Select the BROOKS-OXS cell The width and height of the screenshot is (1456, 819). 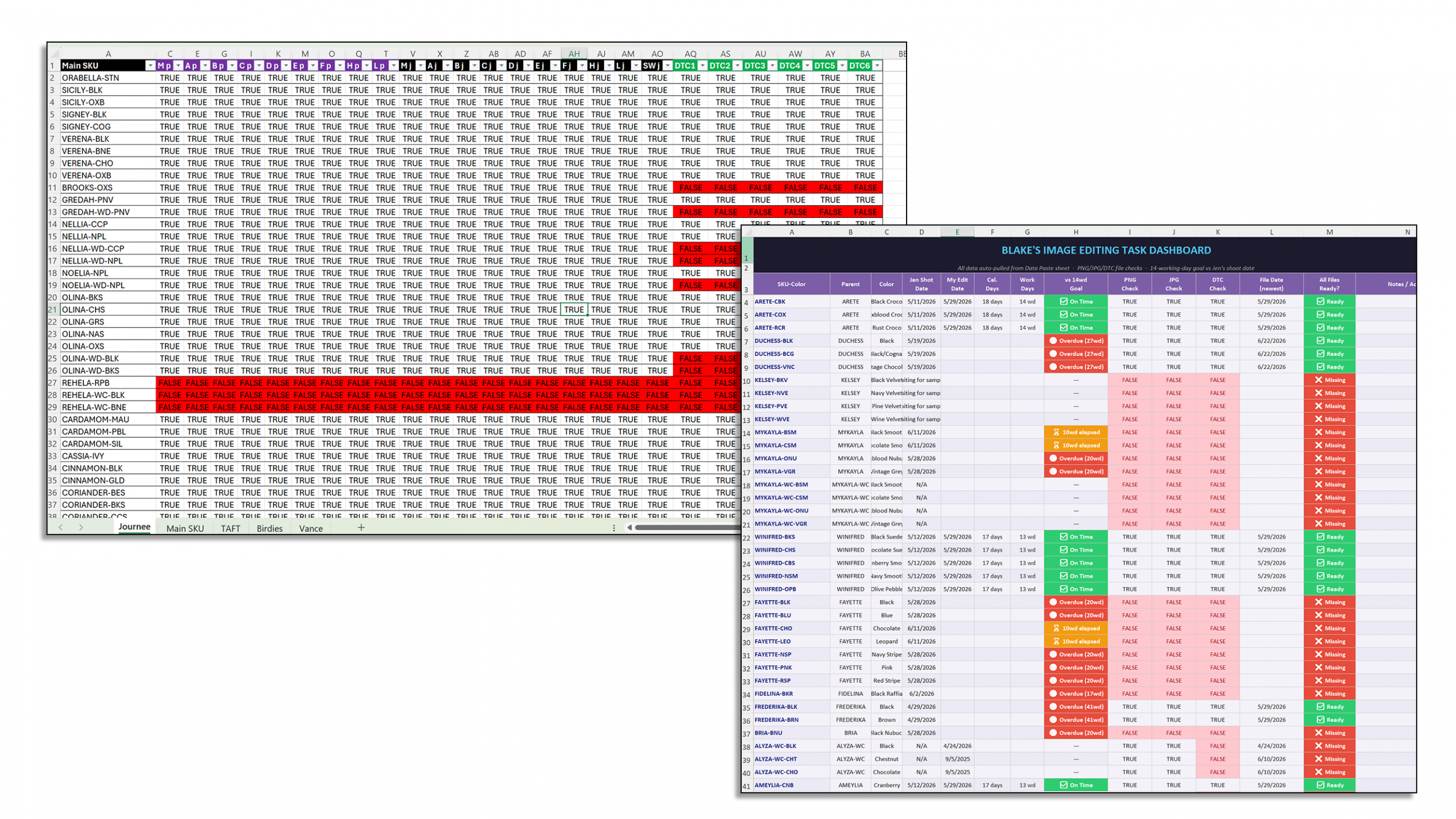click(x=108, y=188)
